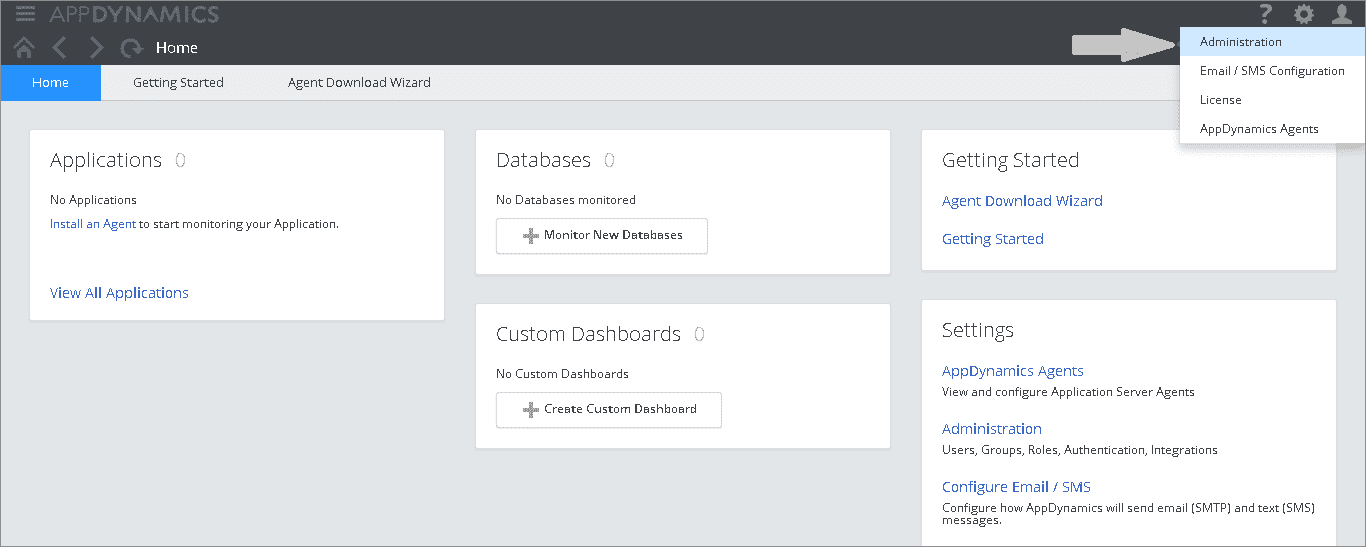
Task: Click the 'No Custom Dashboards' text
Action: [x=562, y=374]
